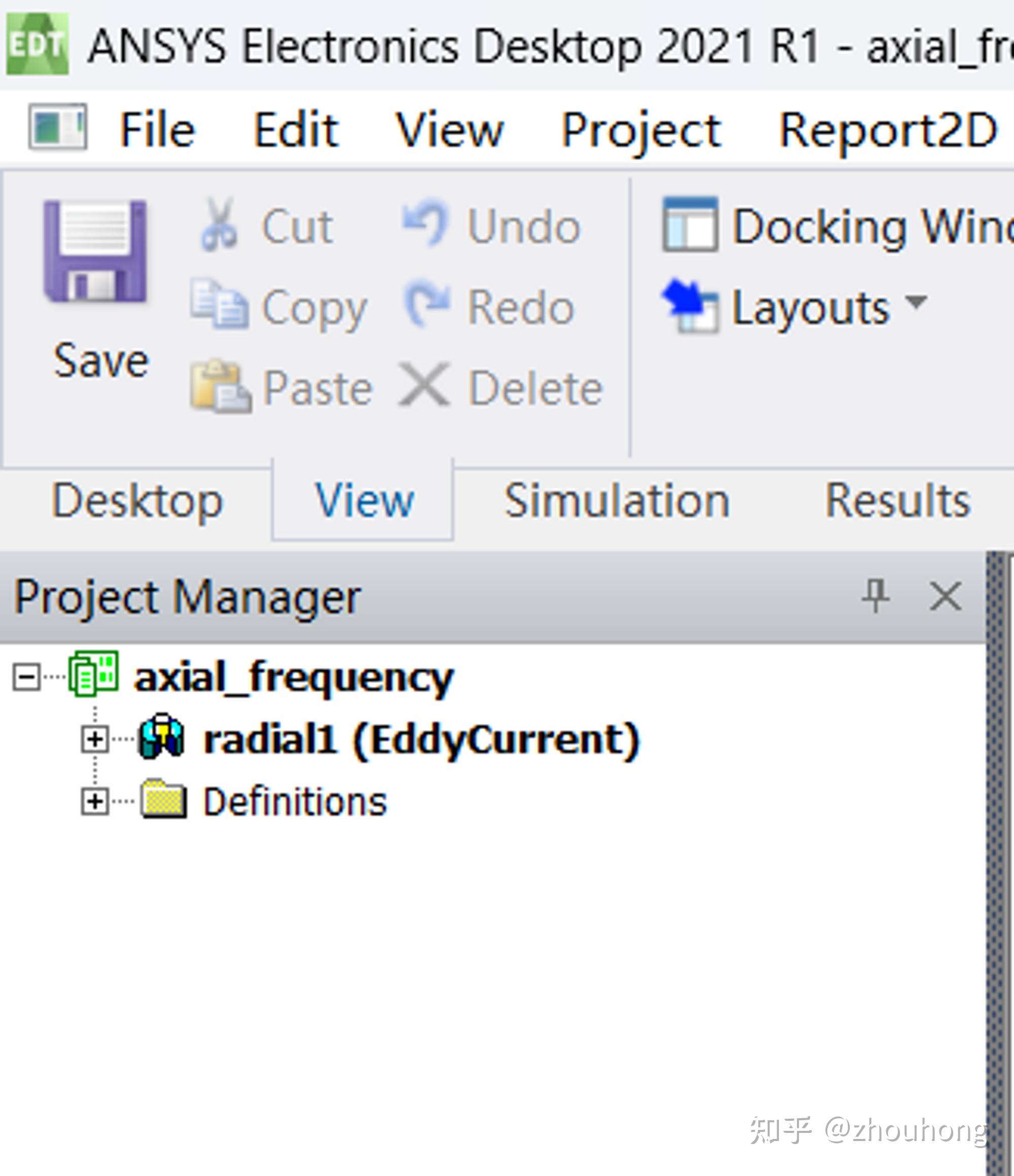Expand the Definitions folder node
The height and width of the screenshot is (1176, 1014).
point(95,801)
